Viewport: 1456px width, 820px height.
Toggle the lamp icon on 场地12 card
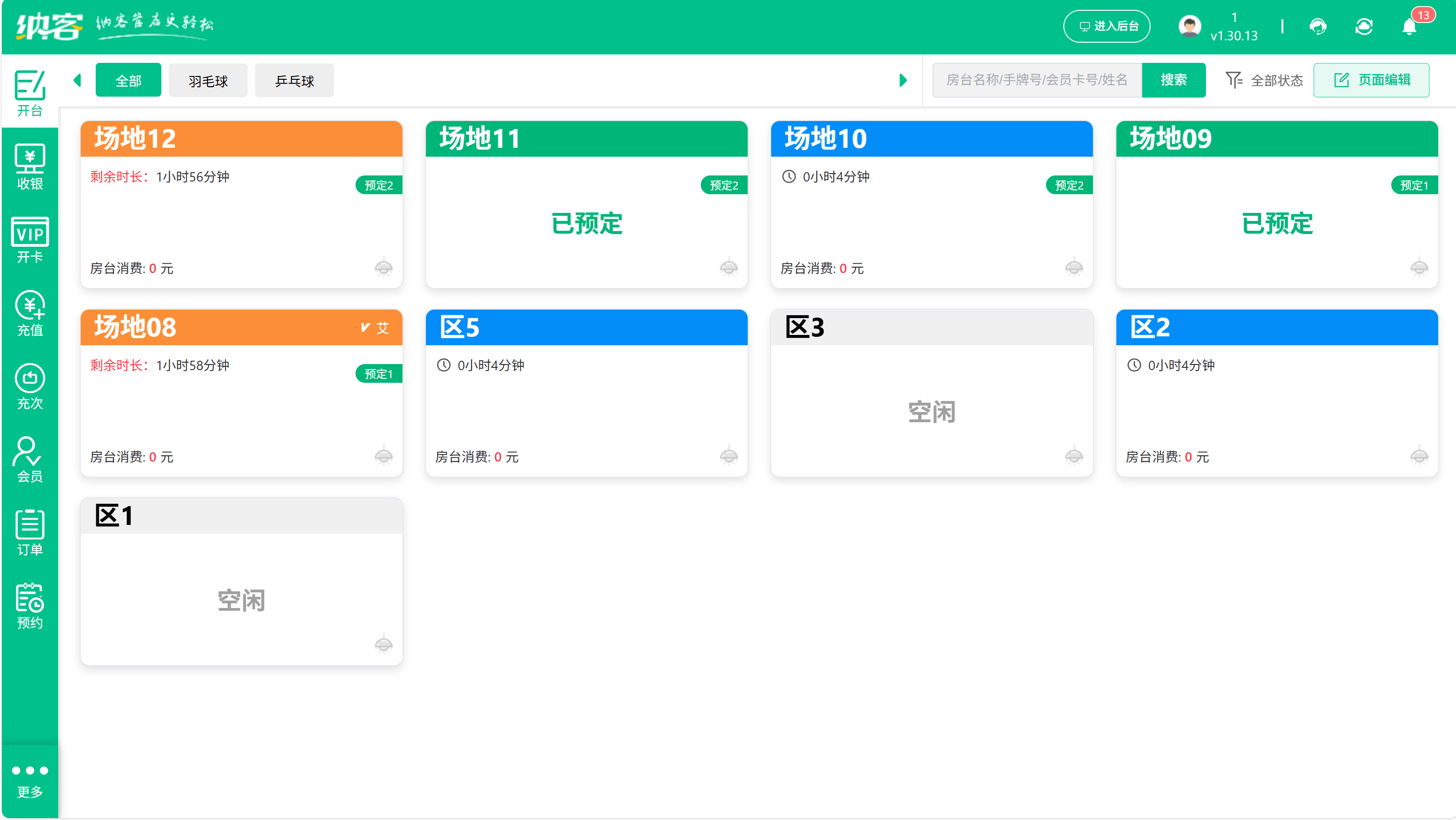(x=384, y=267)
